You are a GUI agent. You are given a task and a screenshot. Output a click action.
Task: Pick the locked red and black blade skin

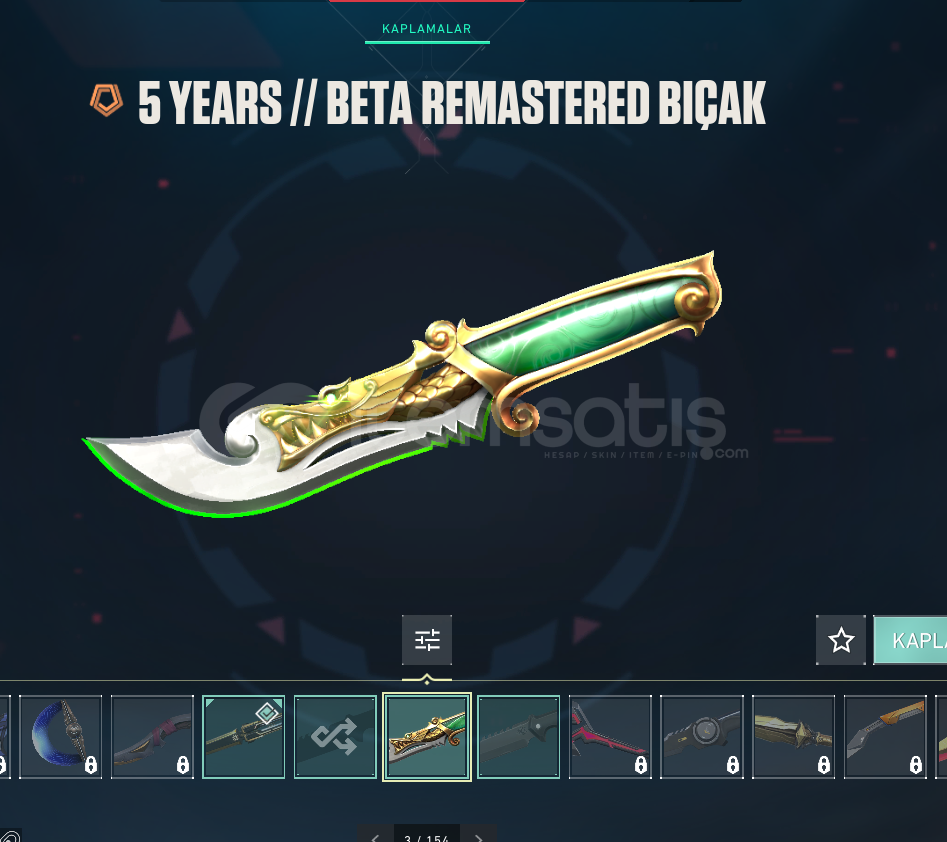pos(611,736)
